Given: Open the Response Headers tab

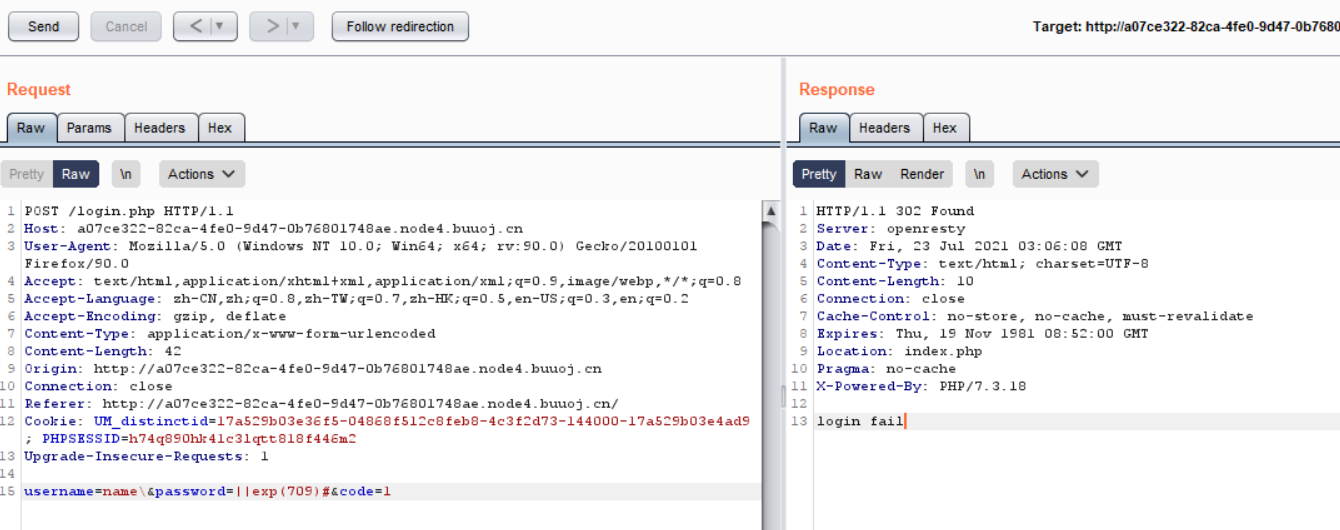Looking at the screenshot, I should [884, 128].
